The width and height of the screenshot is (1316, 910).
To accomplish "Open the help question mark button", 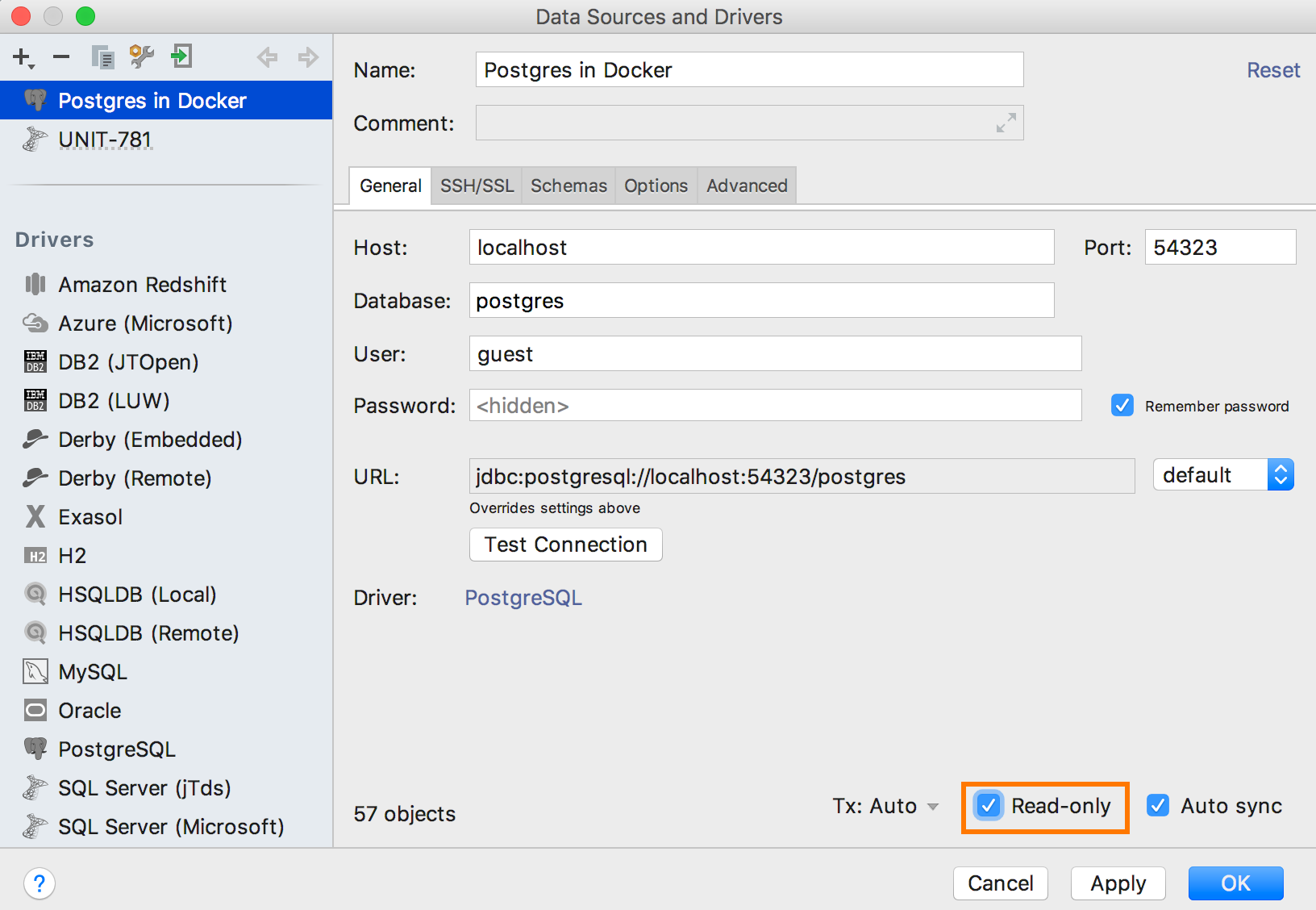I will point(40,883).
